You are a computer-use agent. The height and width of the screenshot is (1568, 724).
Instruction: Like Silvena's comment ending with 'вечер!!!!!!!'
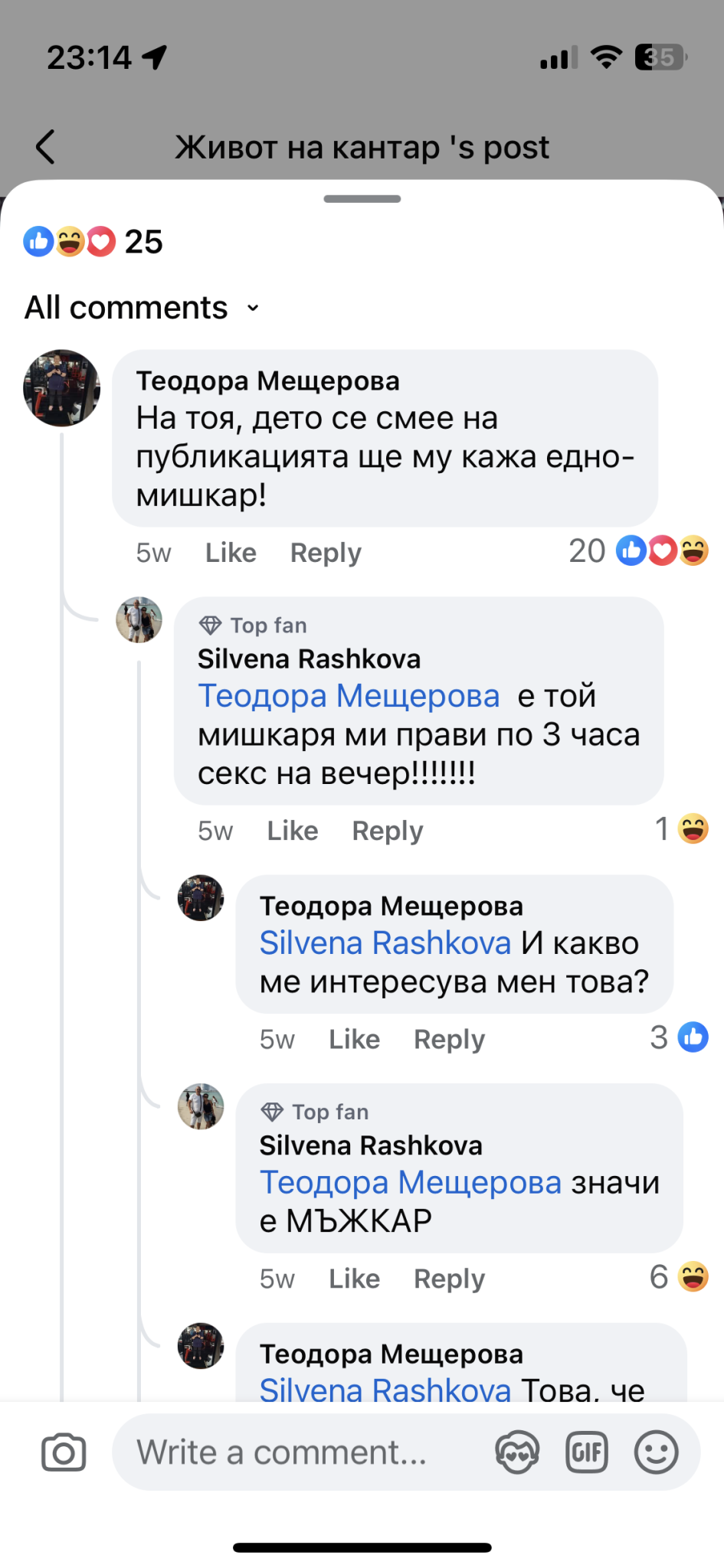click(293, 831)
